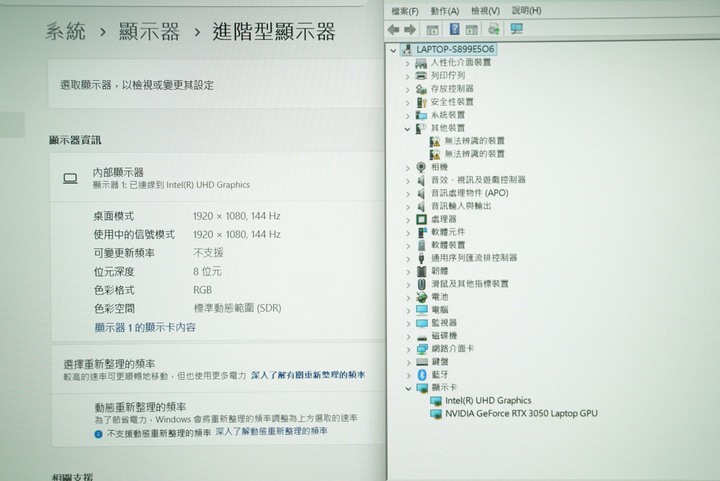This screenshot has width=720, height=481.
Task: Select Intel(R) UHD Graphics device entry
Action: pyautogui.click(x=488, y=400)
